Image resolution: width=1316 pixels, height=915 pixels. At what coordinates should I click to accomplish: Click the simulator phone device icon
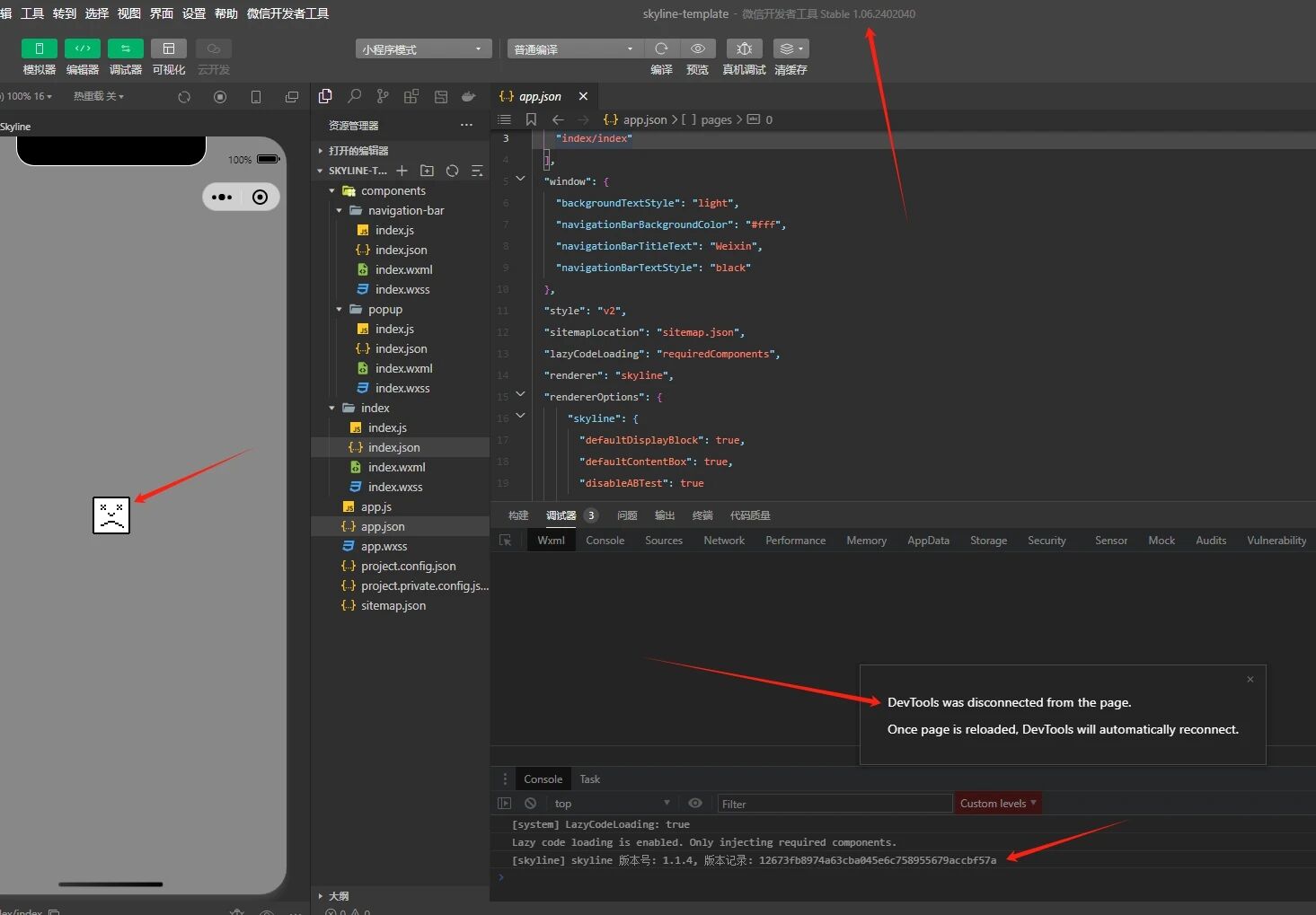click(x=256, y=97)
